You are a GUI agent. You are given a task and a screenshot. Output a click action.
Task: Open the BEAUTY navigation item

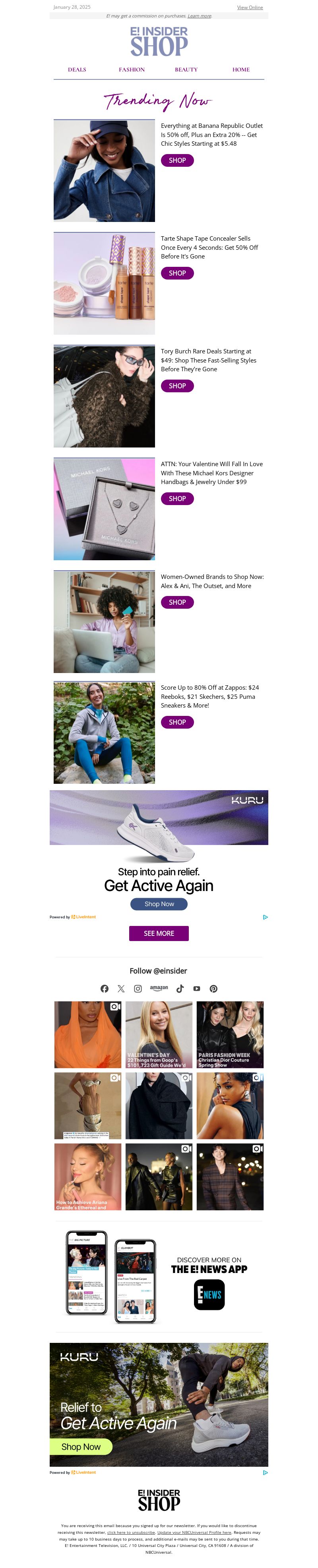point(186,69)
